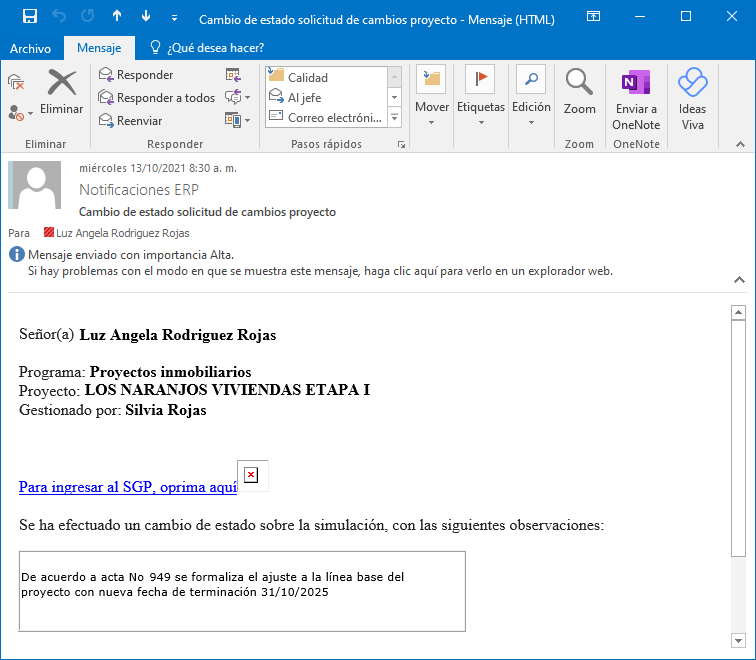
Task: Click the text Silvia Rojas
Action: pyautogui.click(x=166, y=410)
